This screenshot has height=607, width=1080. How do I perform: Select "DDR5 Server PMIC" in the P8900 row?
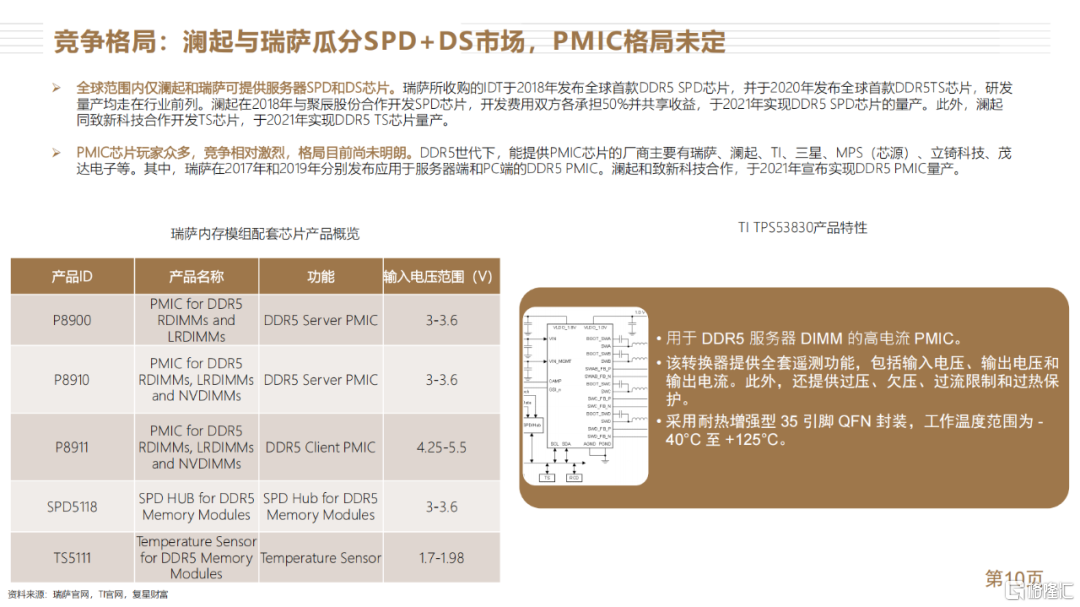pos(320,320)
